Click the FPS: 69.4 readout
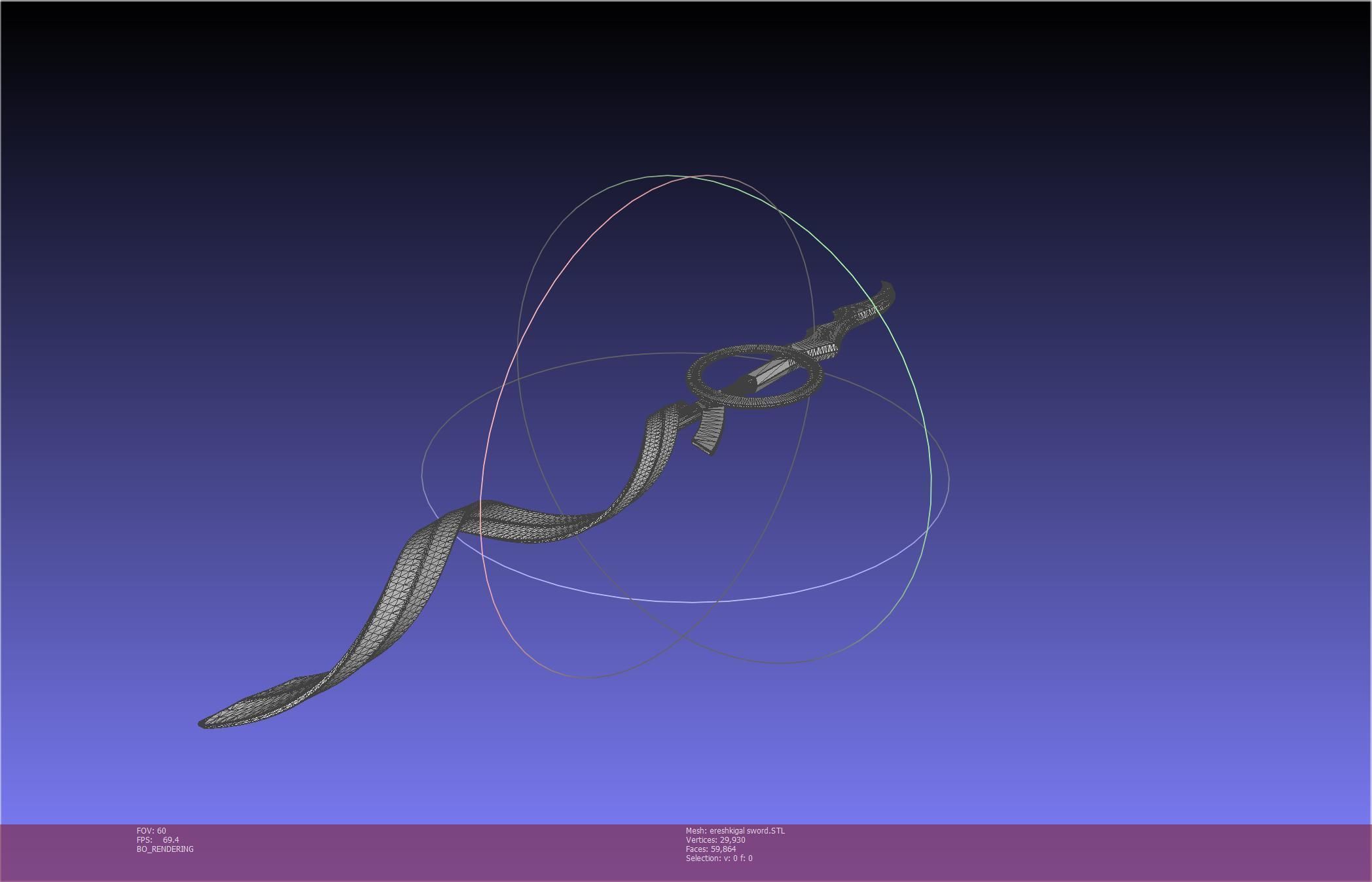The image size is (1372, 882). pyautogui.click(x=158, y=840)
